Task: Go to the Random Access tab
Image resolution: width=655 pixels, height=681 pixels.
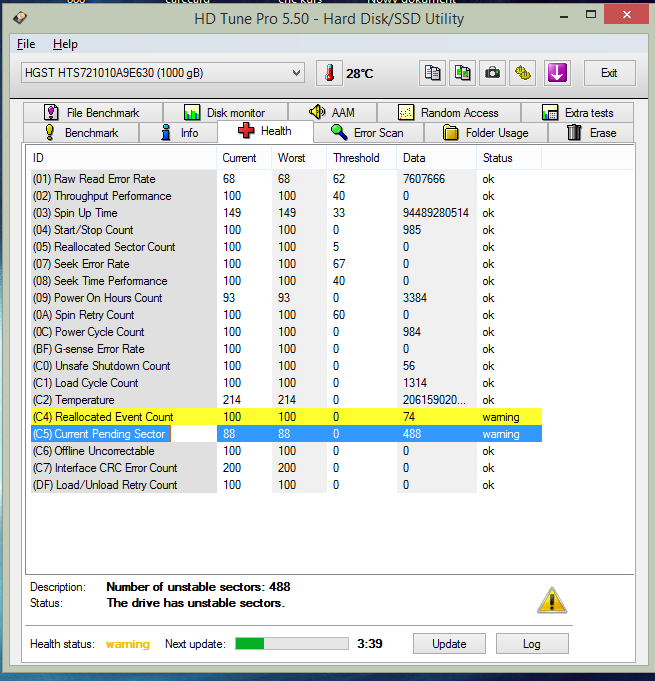Action: (449, 112)
